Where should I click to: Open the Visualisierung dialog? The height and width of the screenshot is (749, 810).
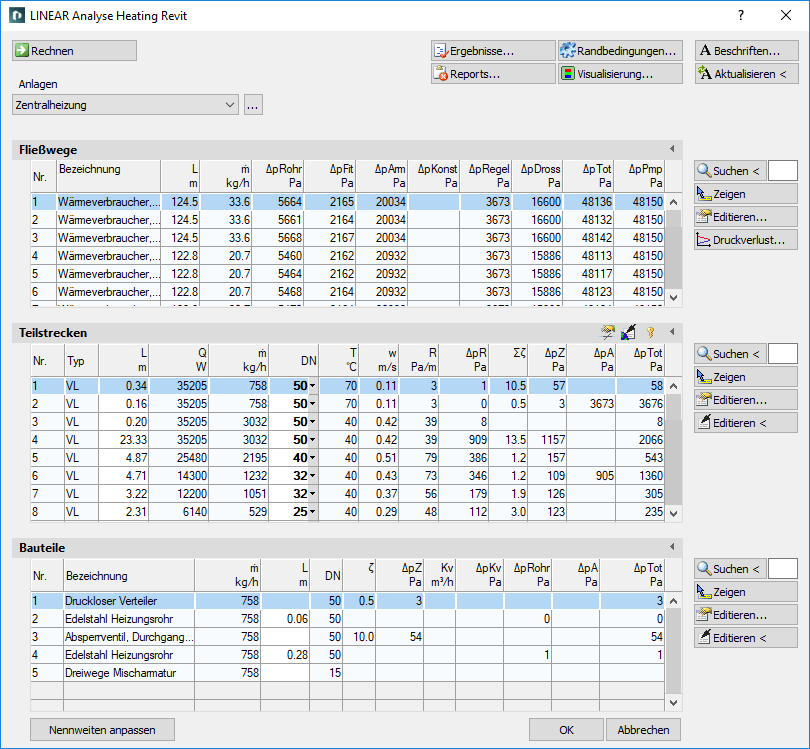tap(620, 74)
